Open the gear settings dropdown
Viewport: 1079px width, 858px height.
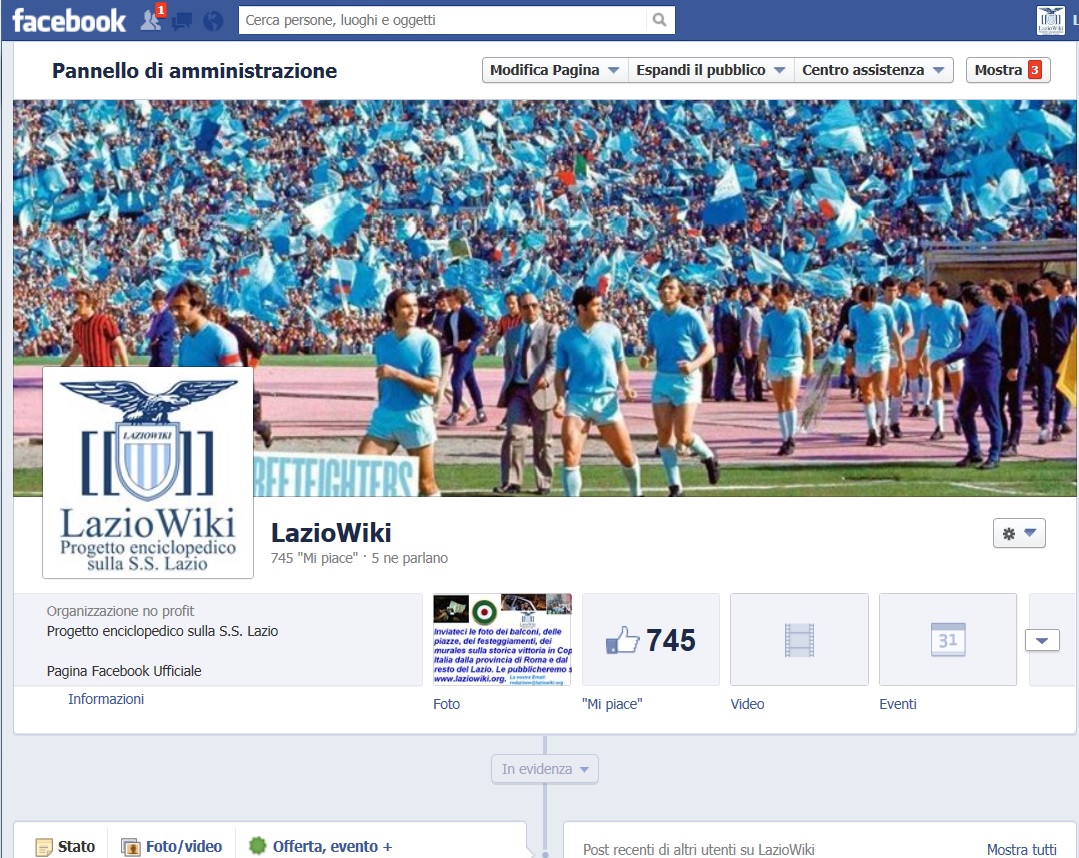point(1018,533)
